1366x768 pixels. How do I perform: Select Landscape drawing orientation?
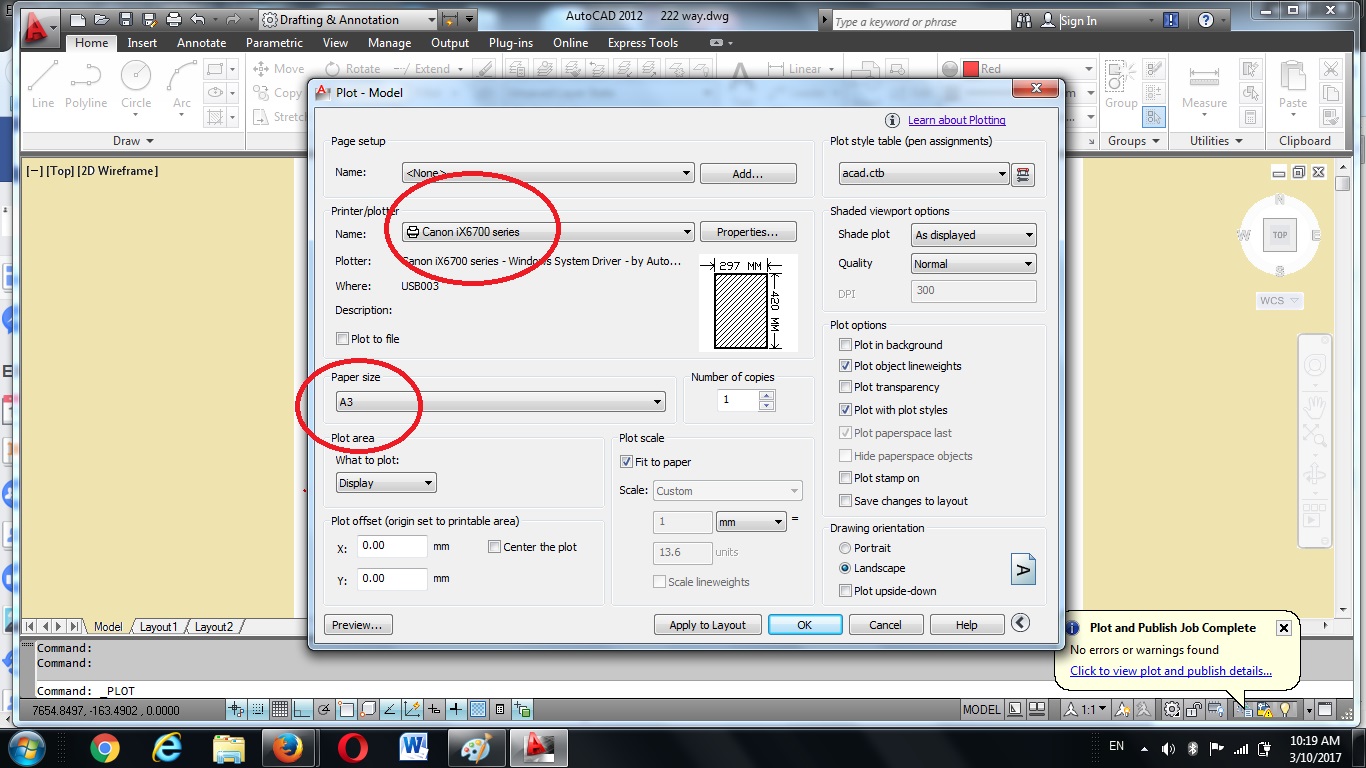coord(846,568)
